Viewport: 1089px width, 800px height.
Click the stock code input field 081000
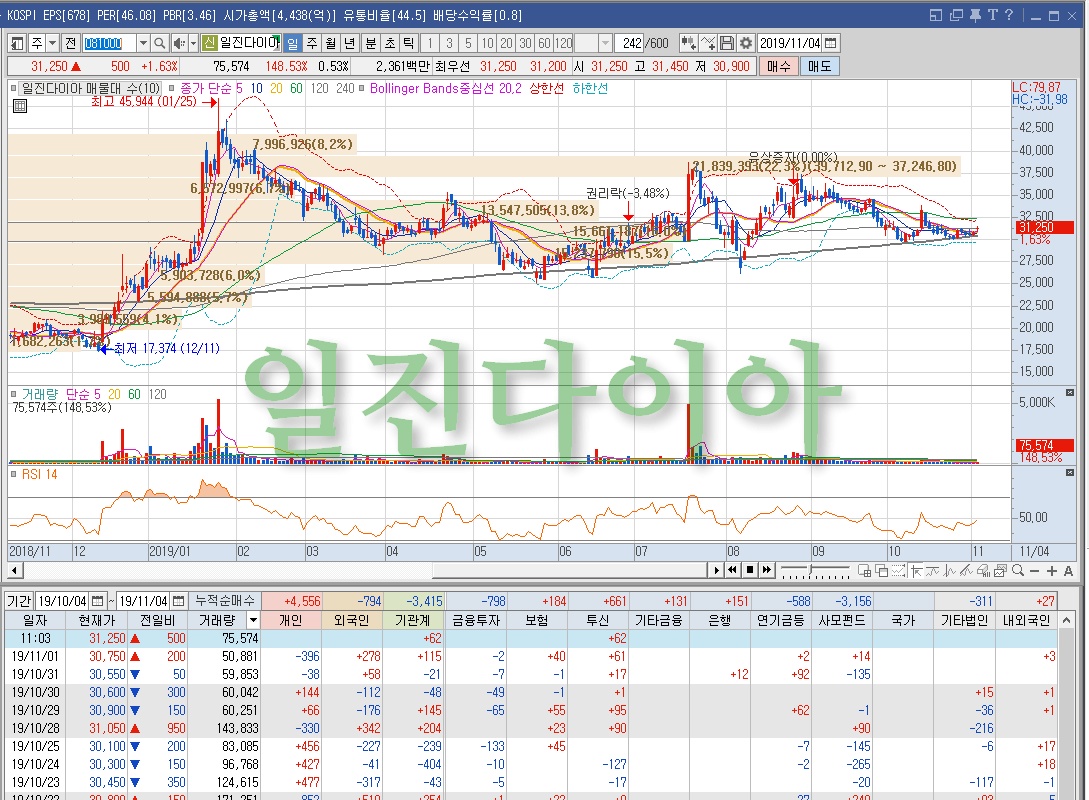pyautogui.click(x=109, y=43)
